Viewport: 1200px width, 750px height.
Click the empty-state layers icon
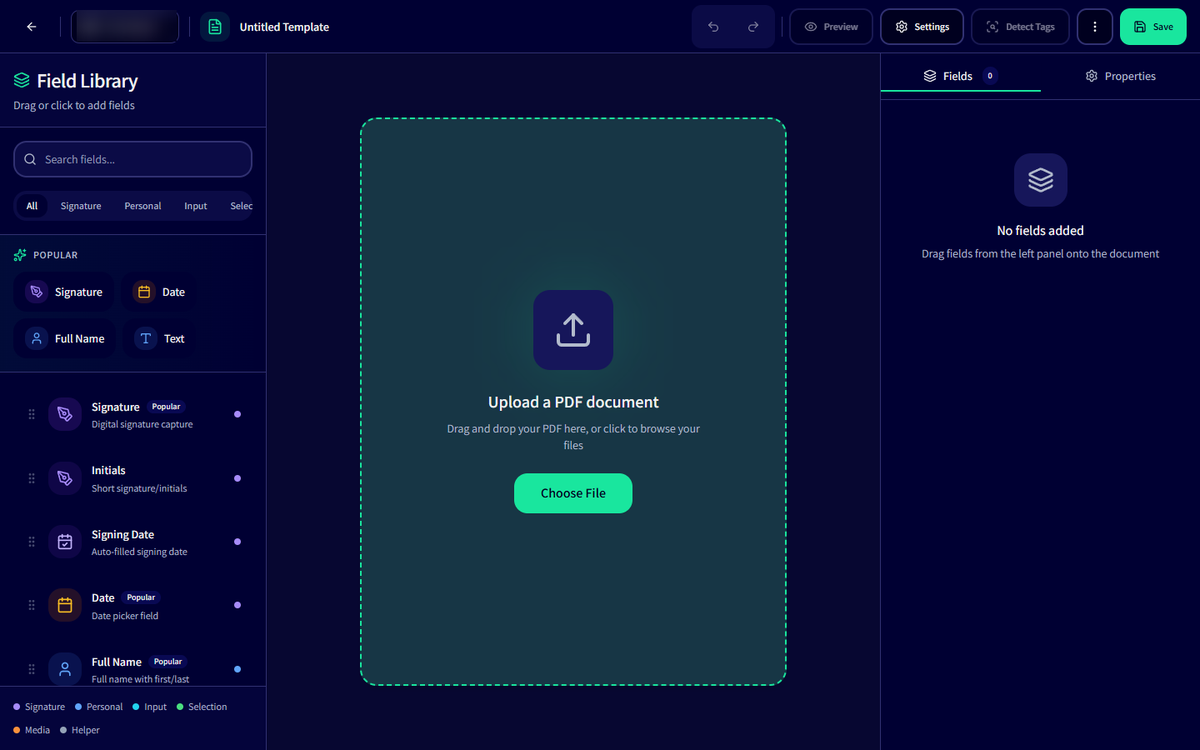1040,180
